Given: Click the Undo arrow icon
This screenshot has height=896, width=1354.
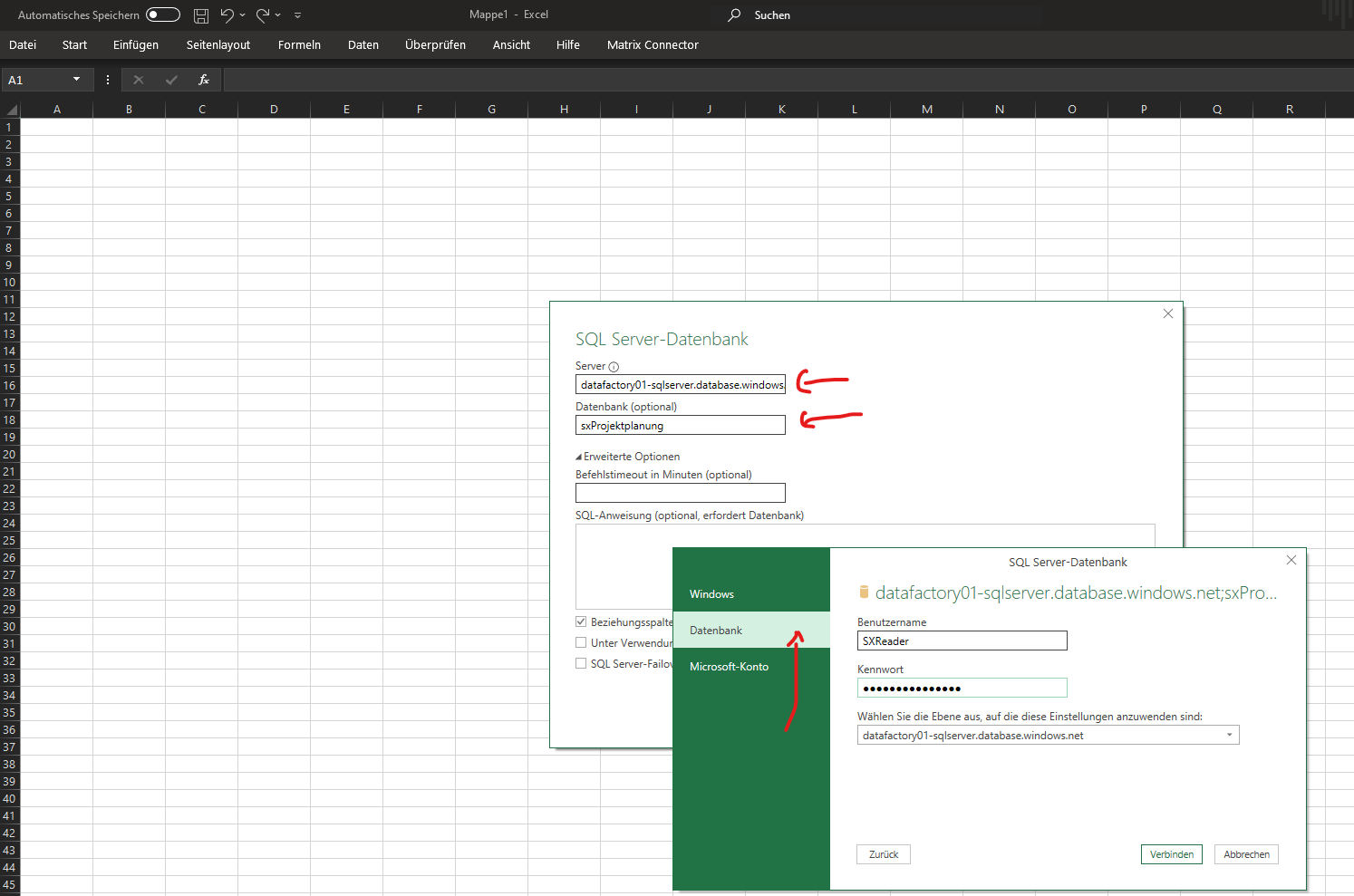Looking at the screenshot, I should coord(227,15).
